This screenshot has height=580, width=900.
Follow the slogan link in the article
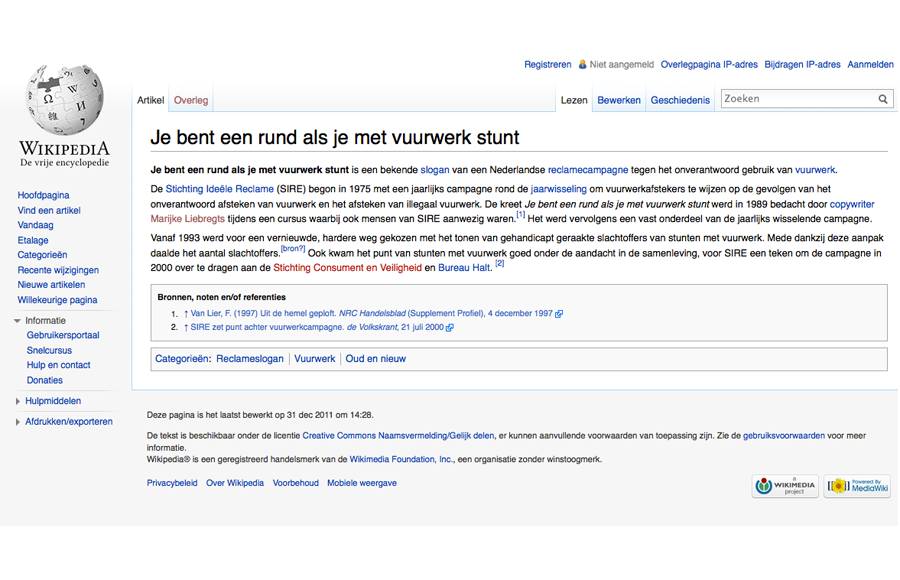click(x=435, y=170)
